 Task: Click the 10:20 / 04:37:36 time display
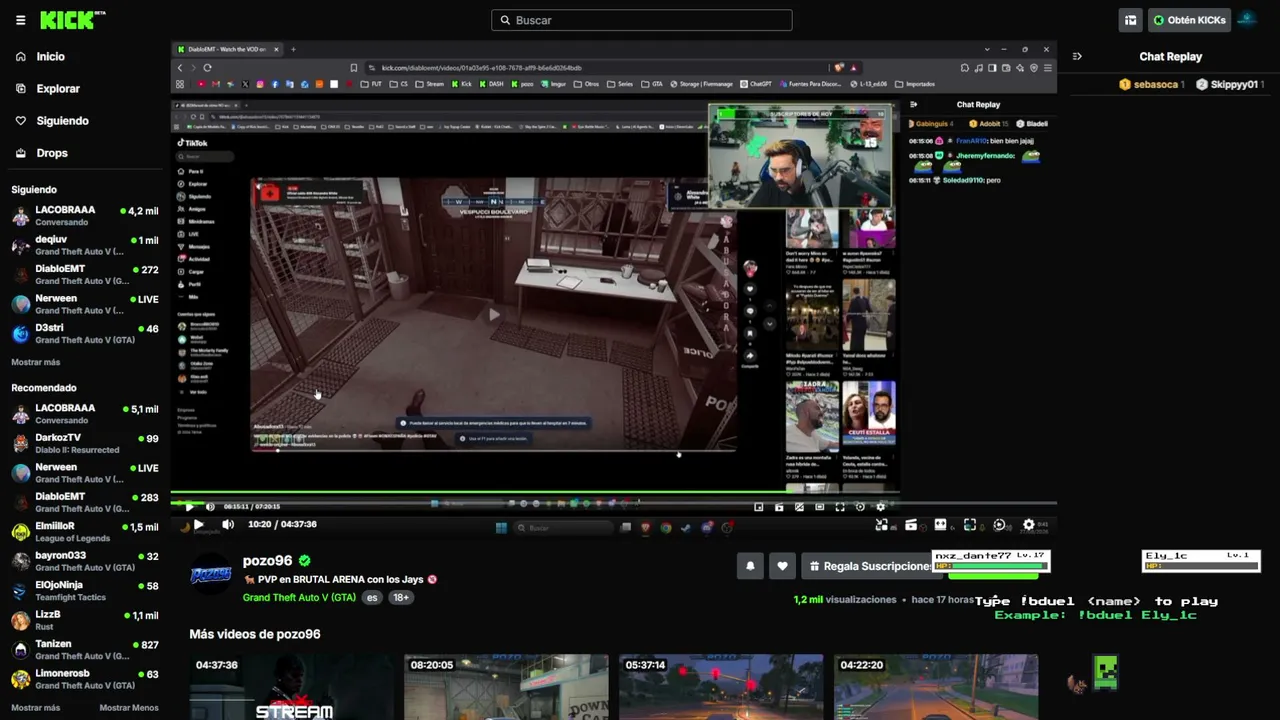[282, 524]
